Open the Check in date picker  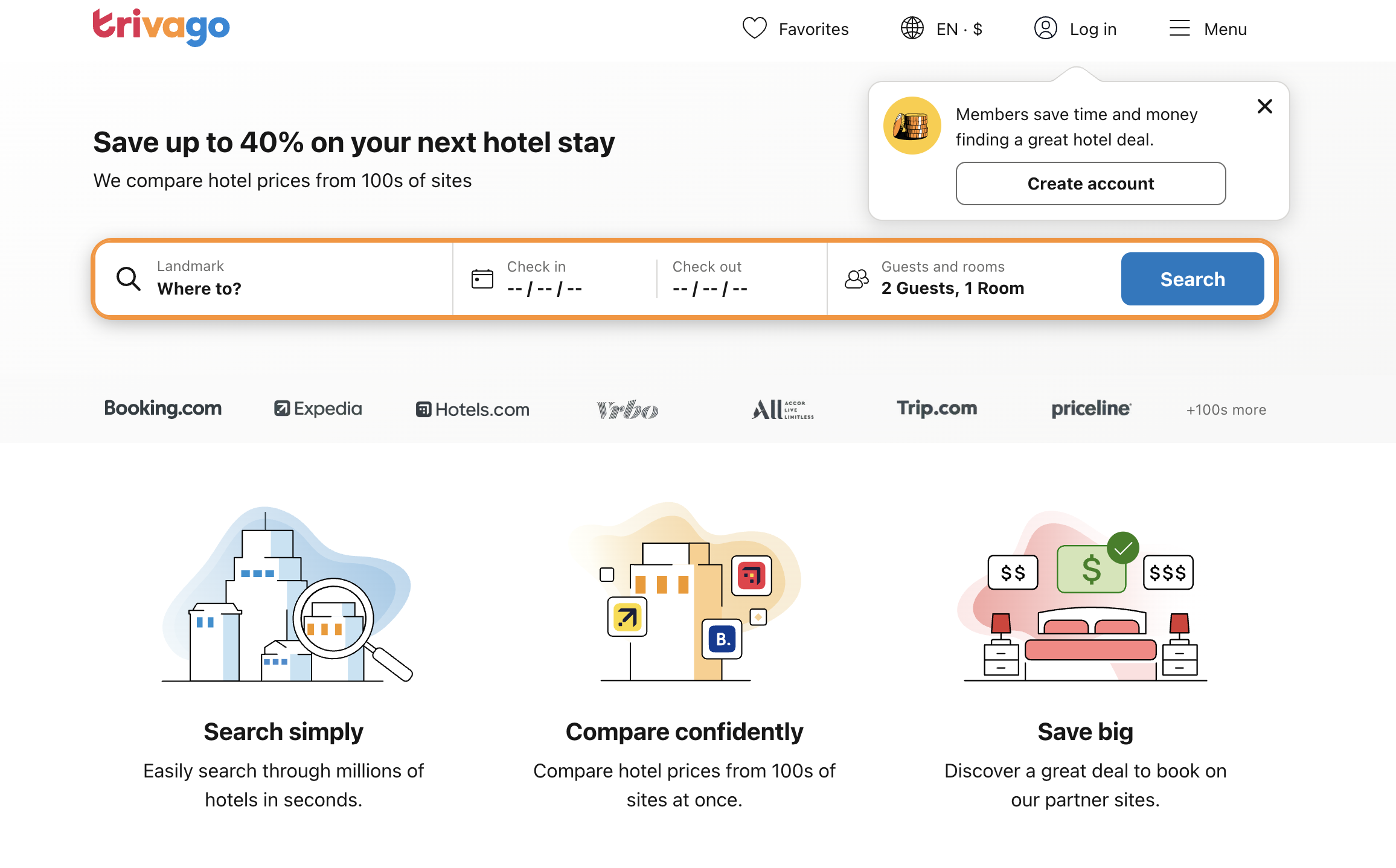click(544, 279)
